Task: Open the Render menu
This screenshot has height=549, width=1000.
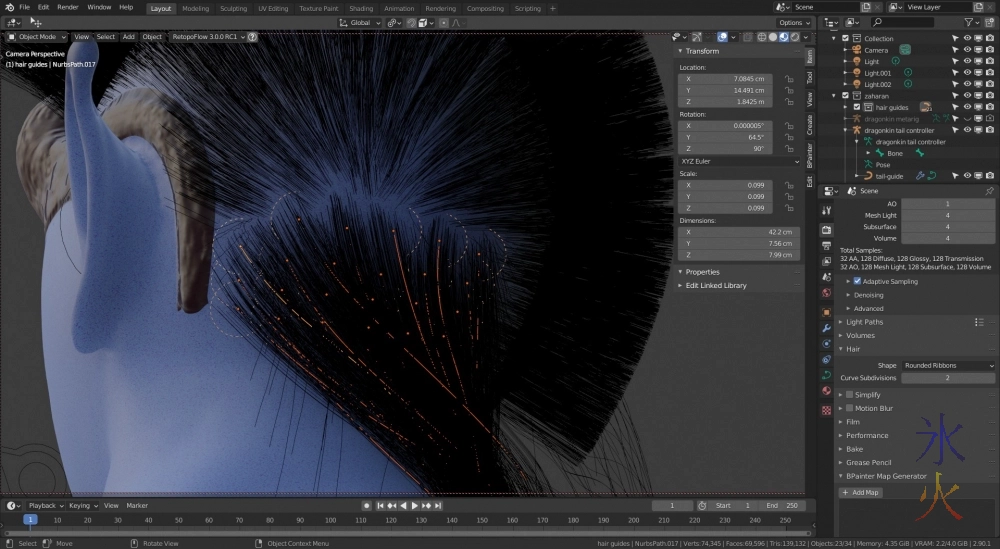Action: pos(67,7)
